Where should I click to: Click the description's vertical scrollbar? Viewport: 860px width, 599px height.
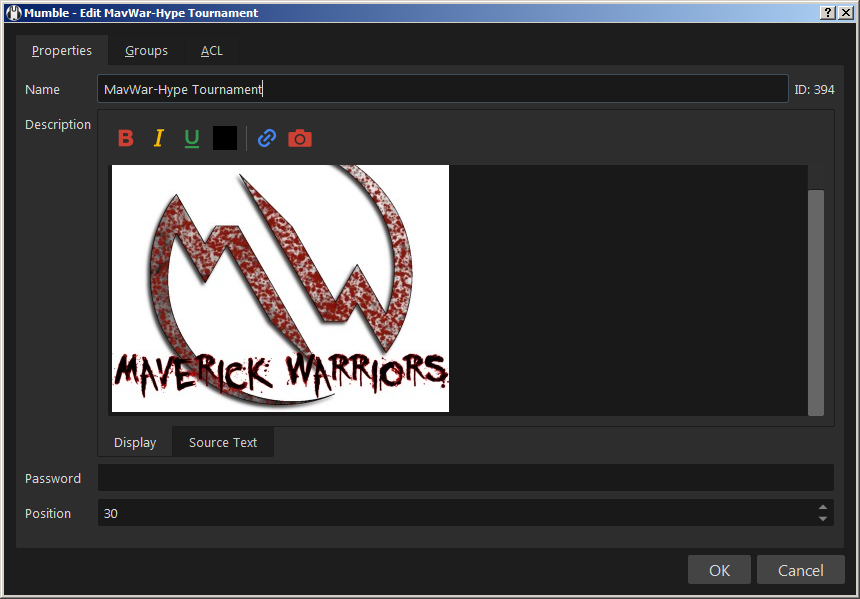pyautogui.click(x=816, y=302)
